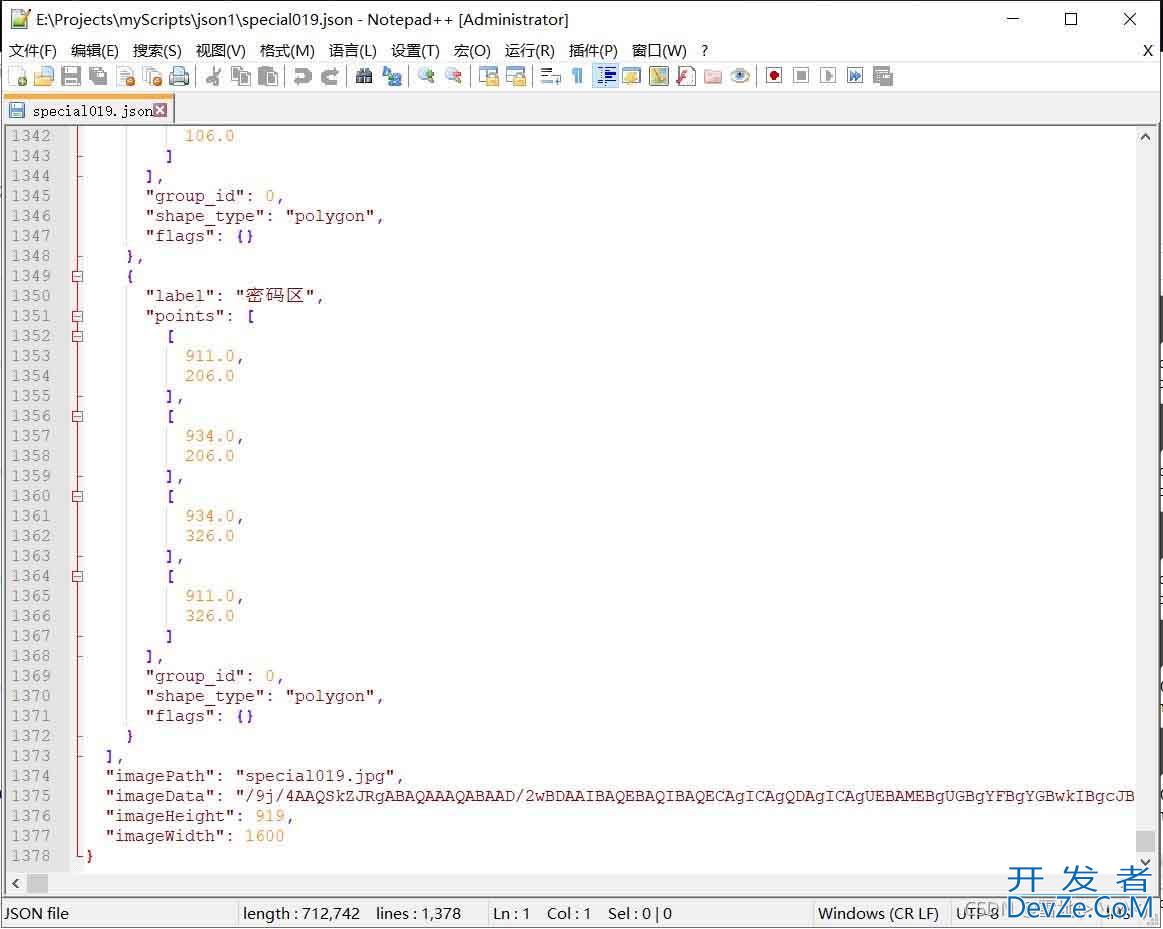Image resolution: width=1163 pixels, height=929 pixels.
Task: Undo the last edit
Action: tap(302, 76)
